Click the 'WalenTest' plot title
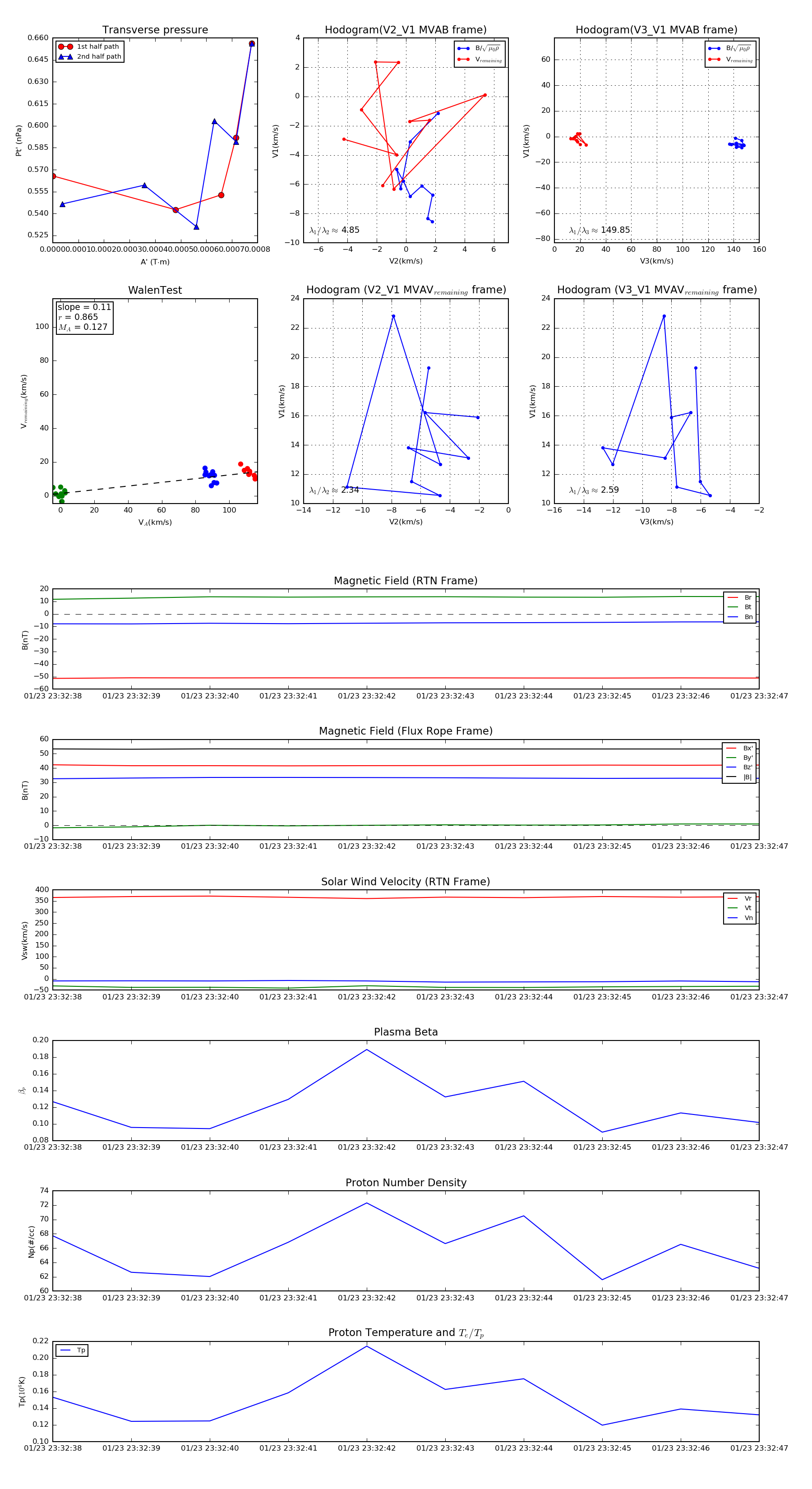This screenshot has height=1489, width=812. [x=155, y=290]
